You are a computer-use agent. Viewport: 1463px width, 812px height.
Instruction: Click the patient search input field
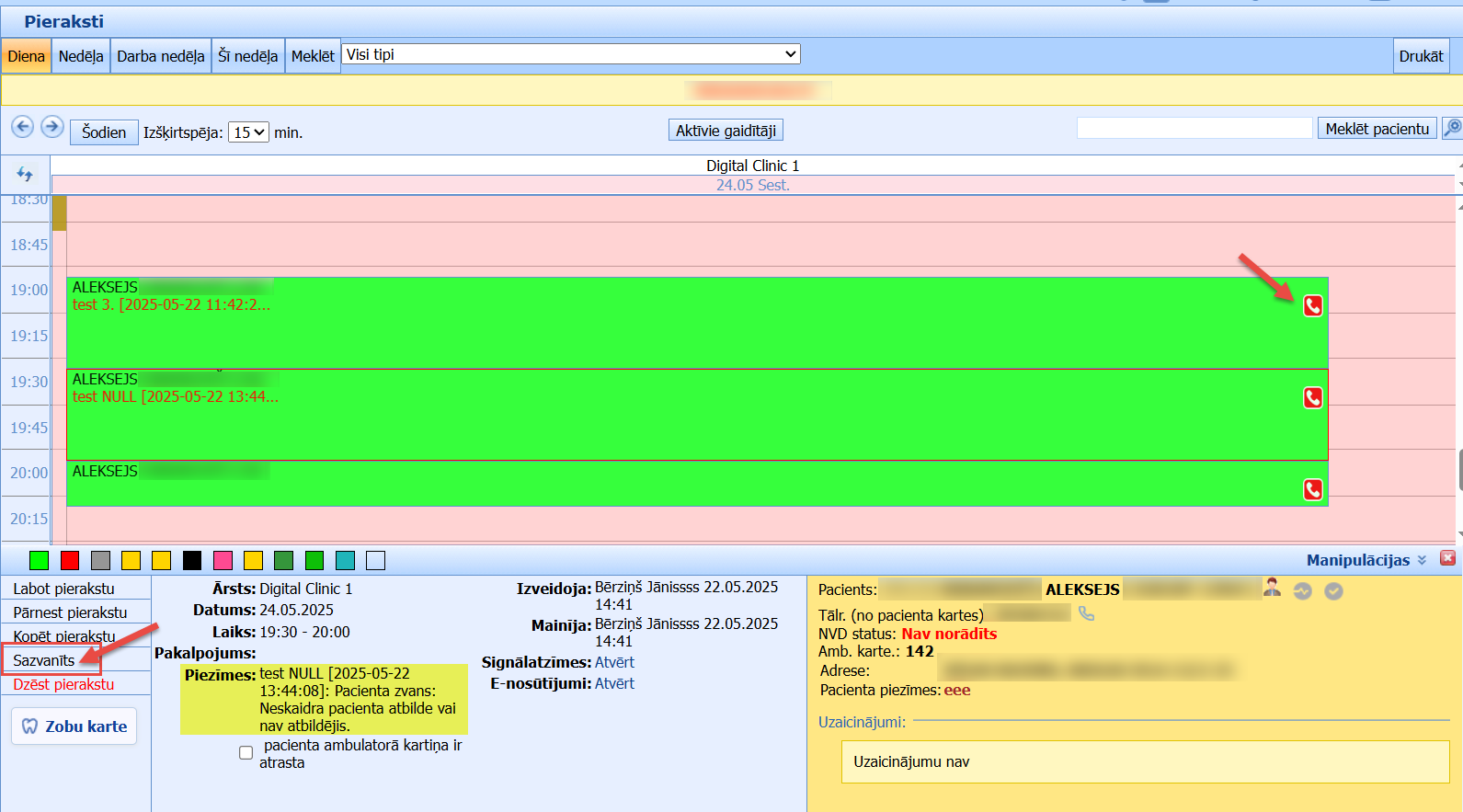[x=1194, y=128]
